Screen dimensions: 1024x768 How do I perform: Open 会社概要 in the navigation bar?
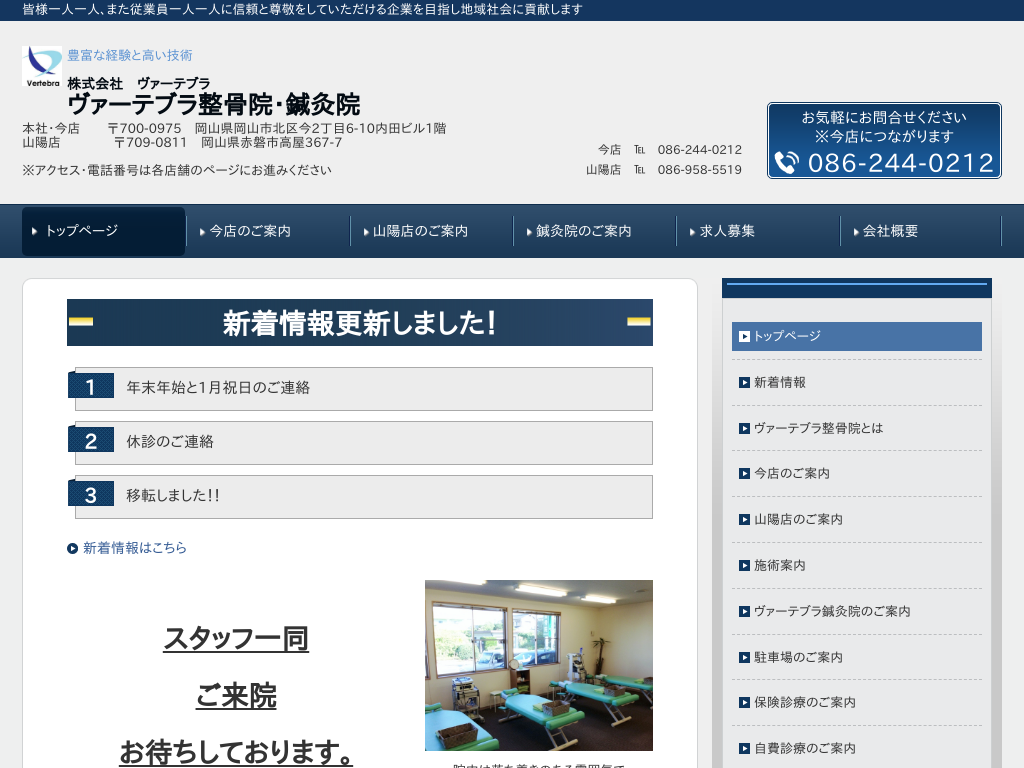click(921, 231)
